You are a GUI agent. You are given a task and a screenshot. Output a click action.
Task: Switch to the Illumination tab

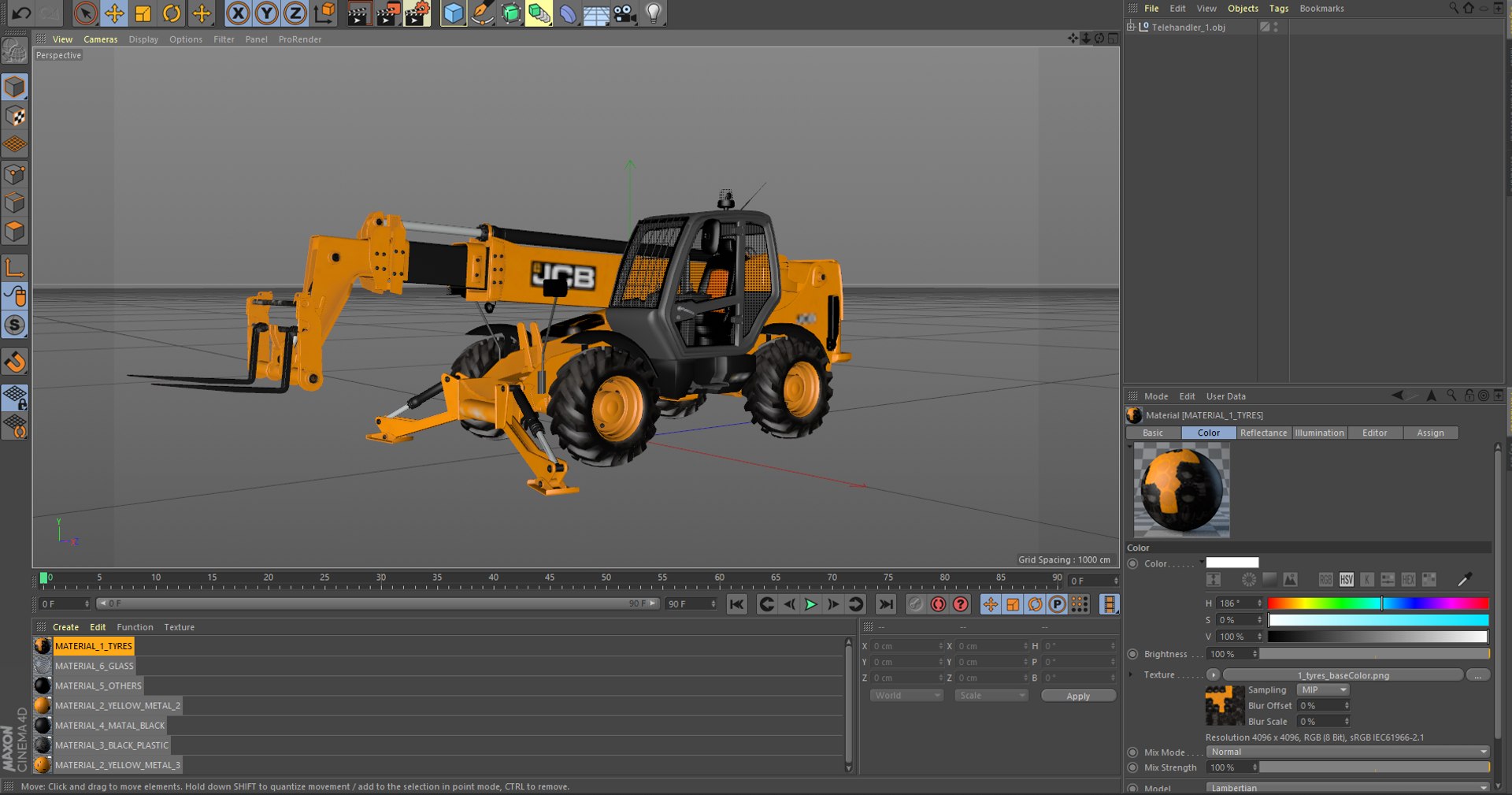coord(1319,433)
